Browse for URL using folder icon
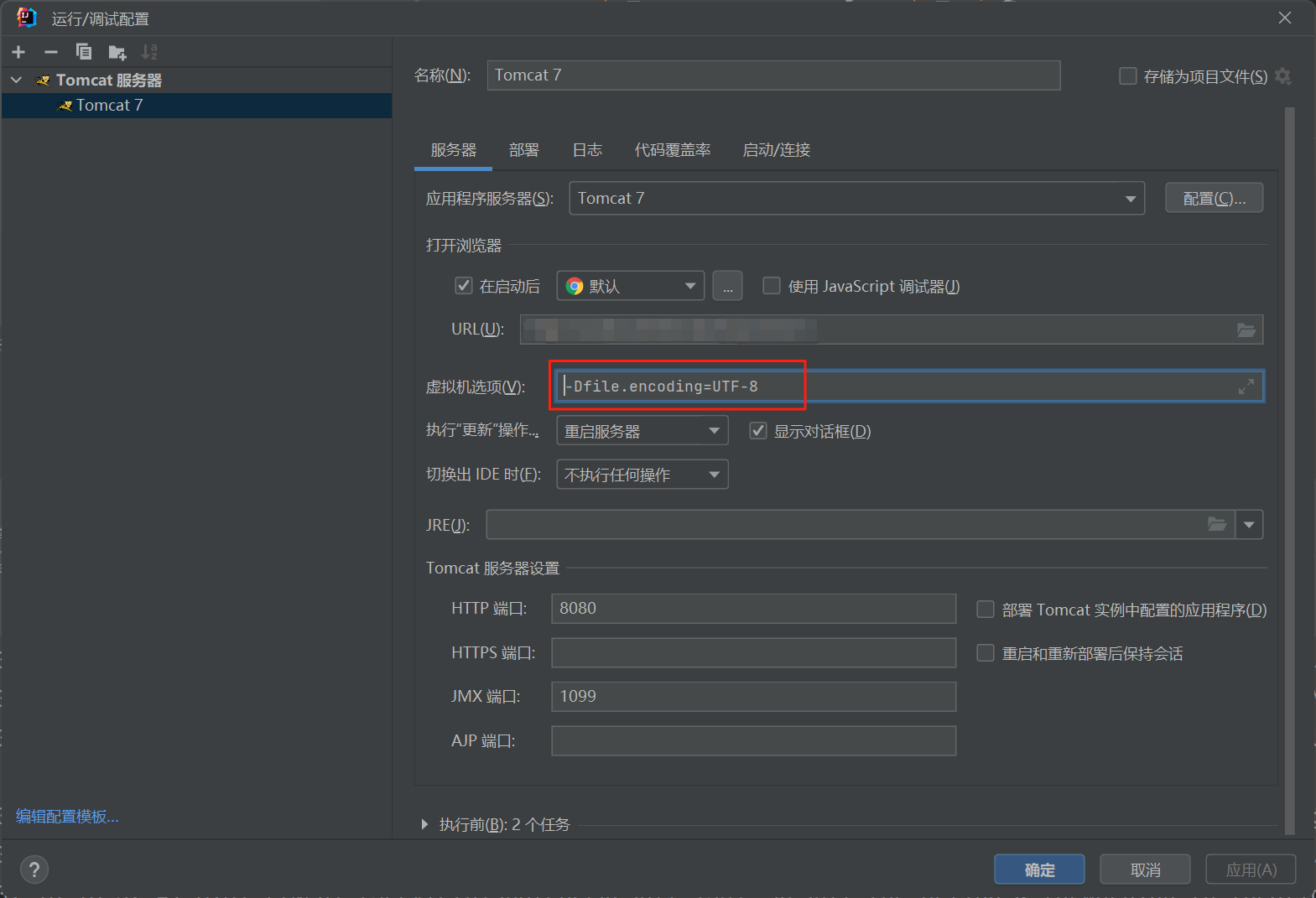Viewport: 1316px width, 898px height. pyautogui.click(x=1246, y=330)
